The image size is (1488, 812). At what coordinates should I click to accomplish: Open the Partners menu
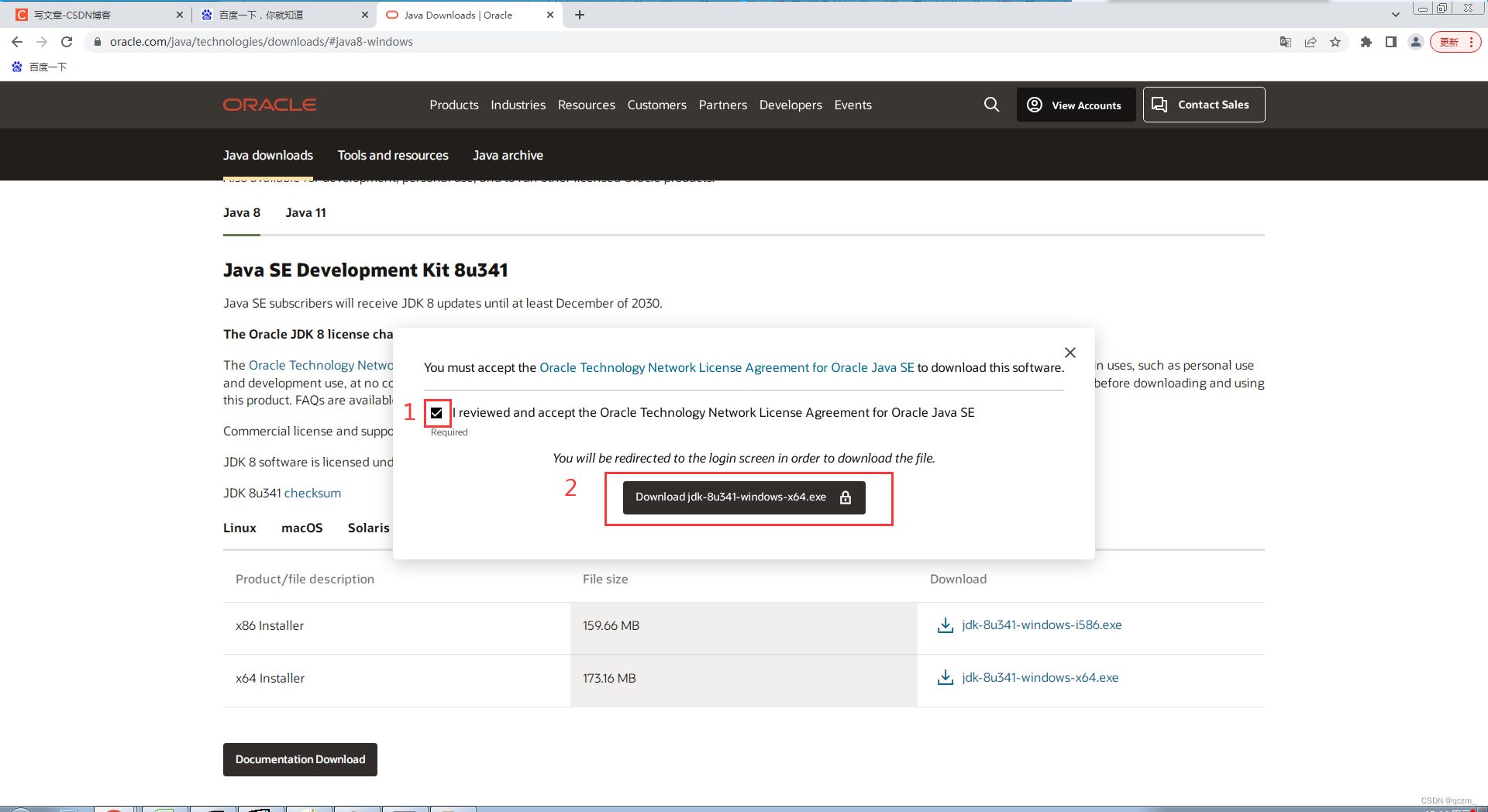[x=722, y=105]
